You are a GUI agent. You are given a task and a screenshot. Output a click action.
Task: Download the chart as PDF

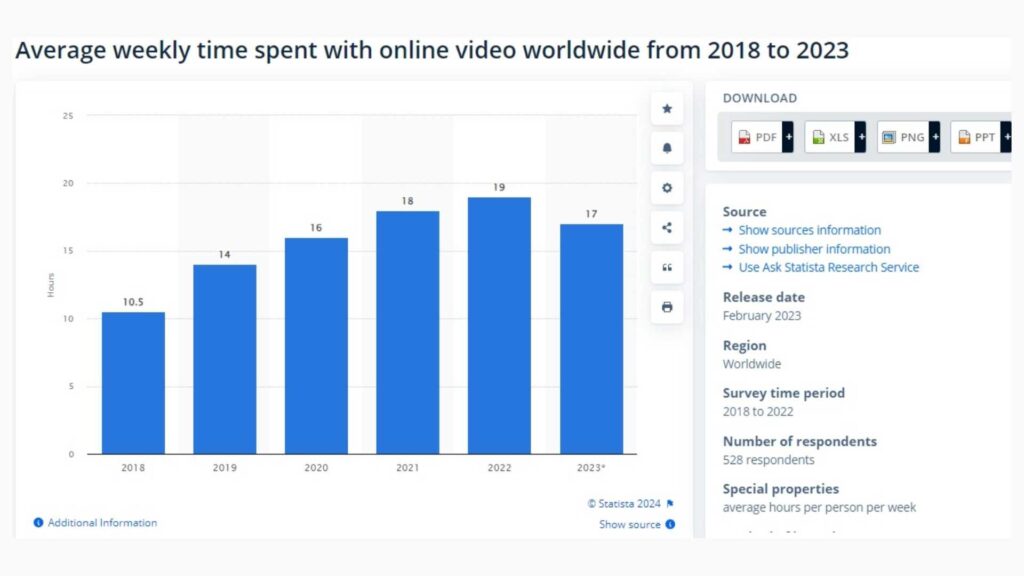click(756, 137)
